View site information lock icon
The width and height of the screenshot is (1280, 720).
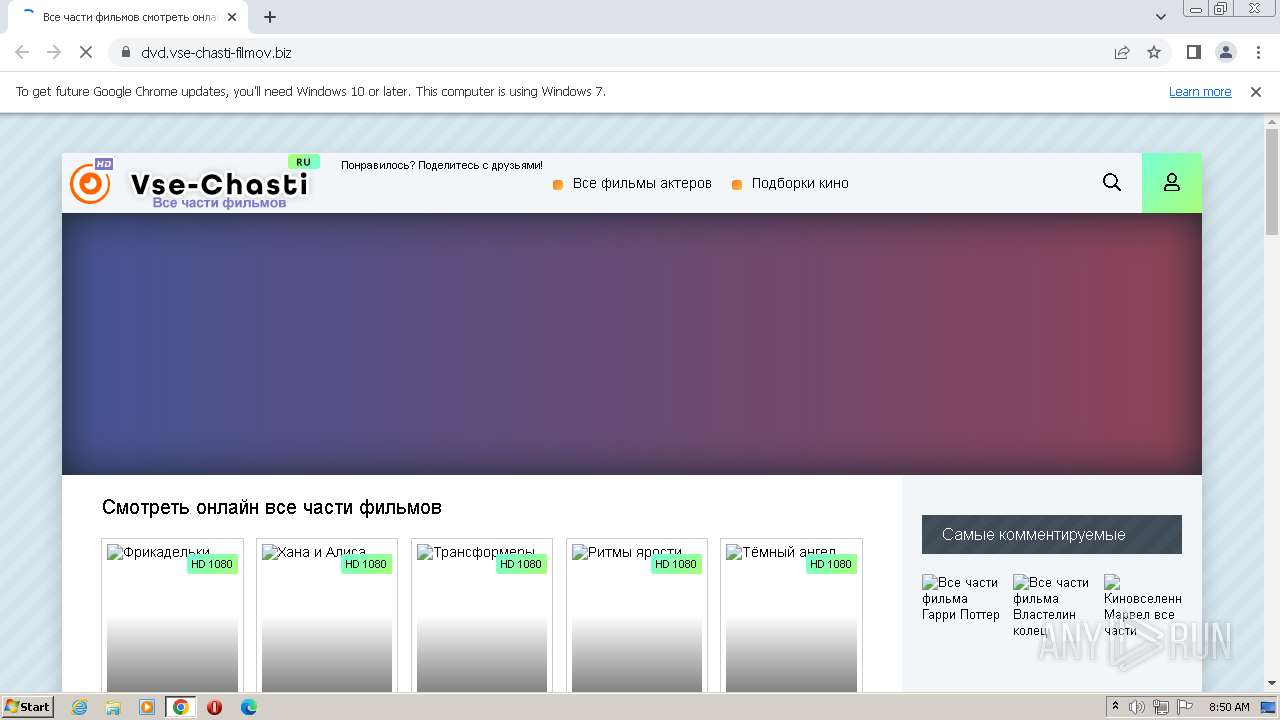(x=126, y=52)
